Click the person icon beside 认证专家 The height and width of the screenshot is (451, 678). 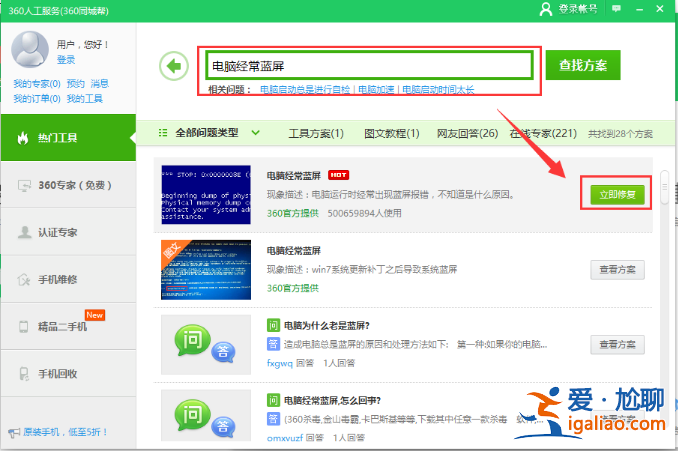(25, 232)
